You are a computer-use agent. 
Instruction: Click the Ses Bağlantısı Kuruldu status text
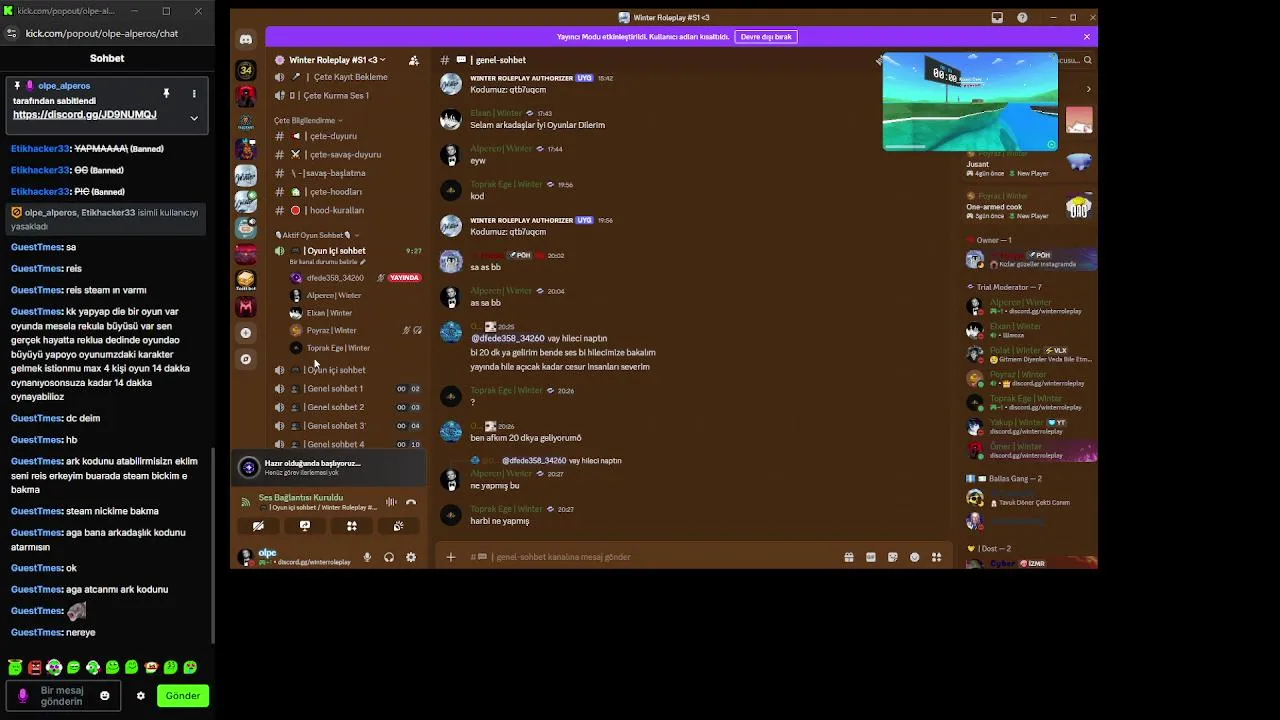tap(301, 498)
